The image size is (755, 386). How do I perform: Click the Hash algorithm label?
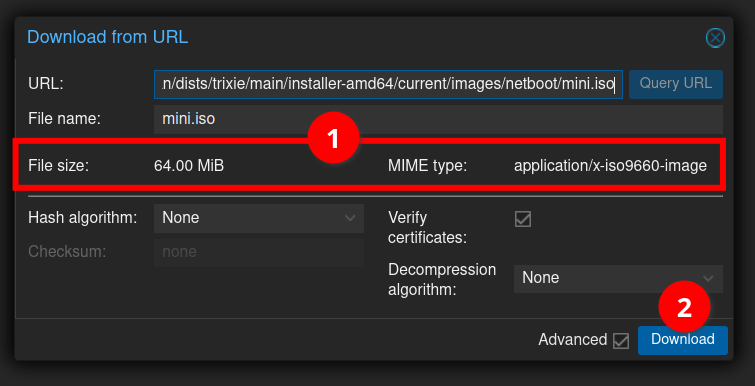pyautogui.click(x=83, y=218)
